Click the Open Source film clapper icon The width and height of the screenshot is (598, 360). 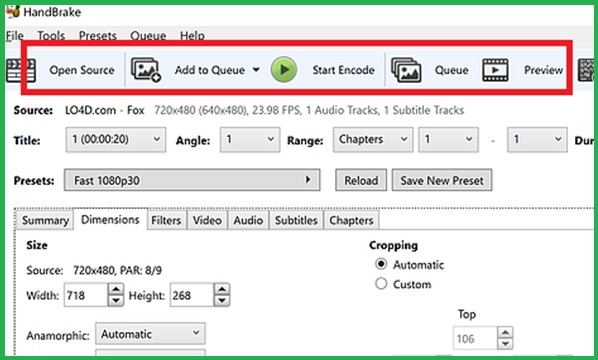[21, 70]
